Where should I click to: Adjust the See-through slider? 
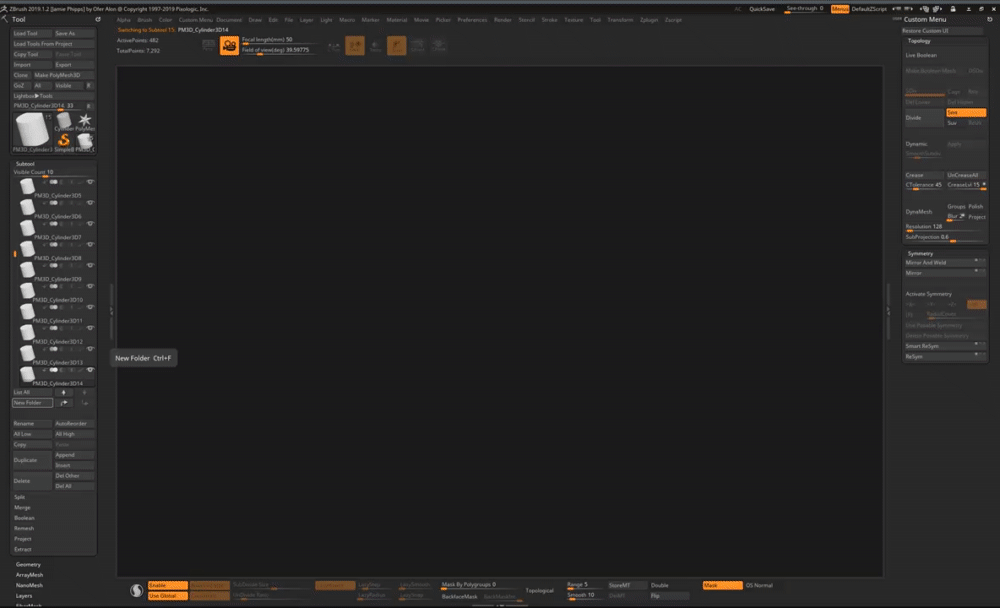click(x=805, y=9)
